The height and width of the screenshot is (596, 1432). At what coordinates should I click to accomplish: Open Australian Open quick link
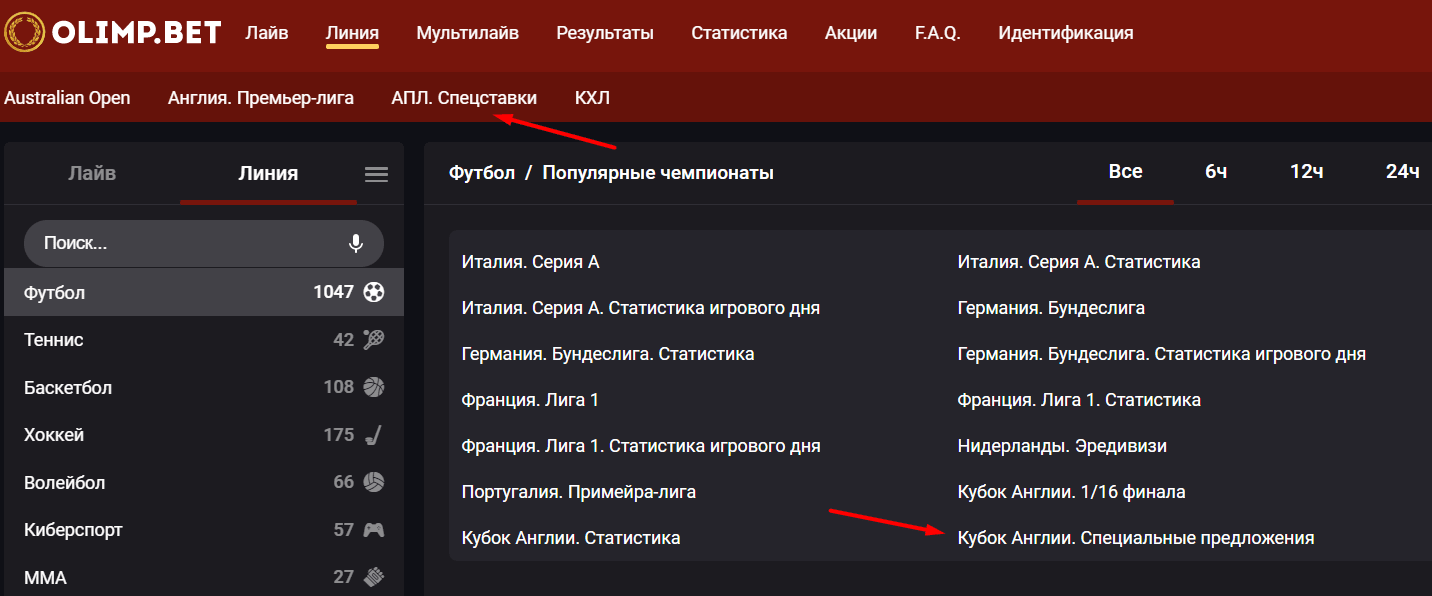[67, 98]
